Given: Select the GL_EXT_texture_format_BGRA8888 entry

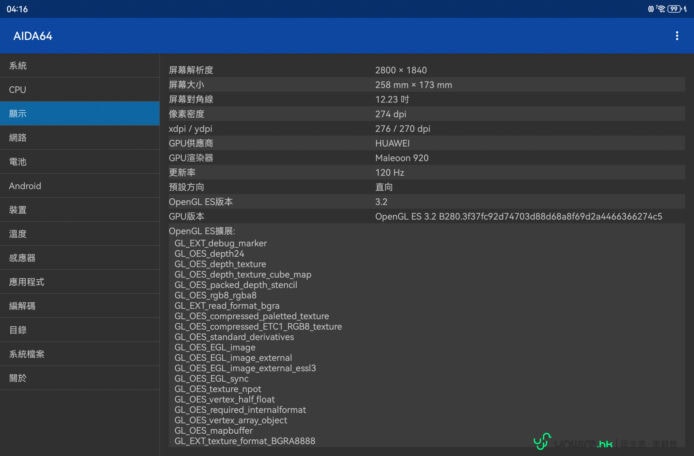Looking at the screenshot, I should pos(245,441).
